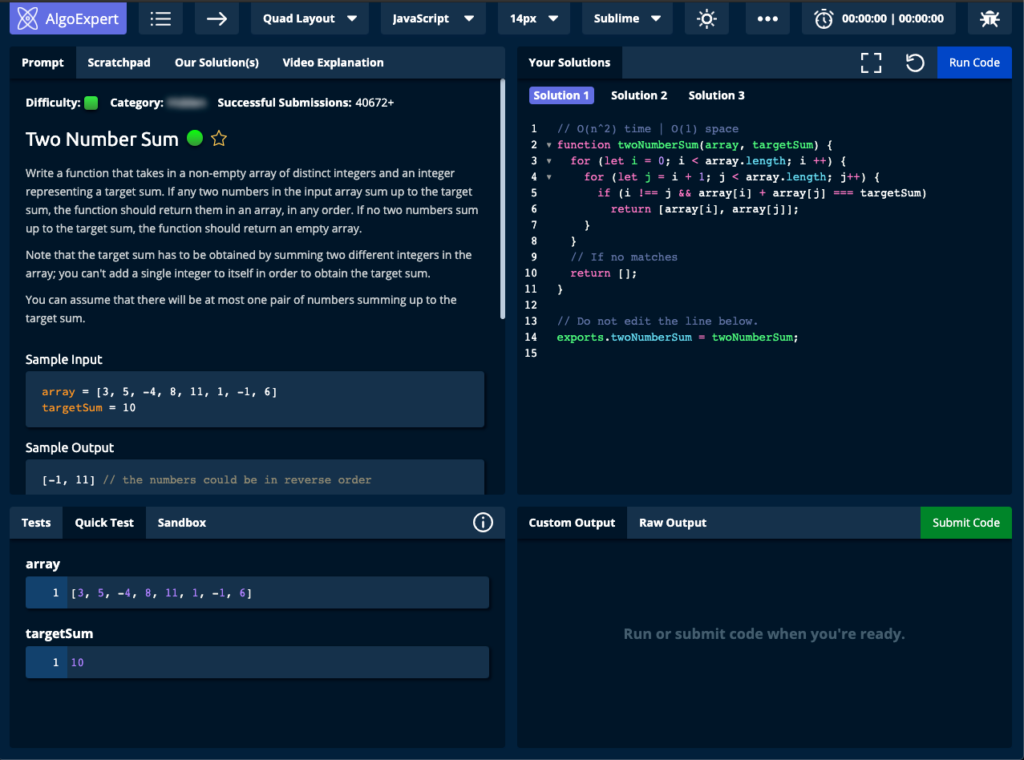Viewport: 1024px width, 760px height.
Task: Select Solution 2 tab
Action: pos(639,95)
